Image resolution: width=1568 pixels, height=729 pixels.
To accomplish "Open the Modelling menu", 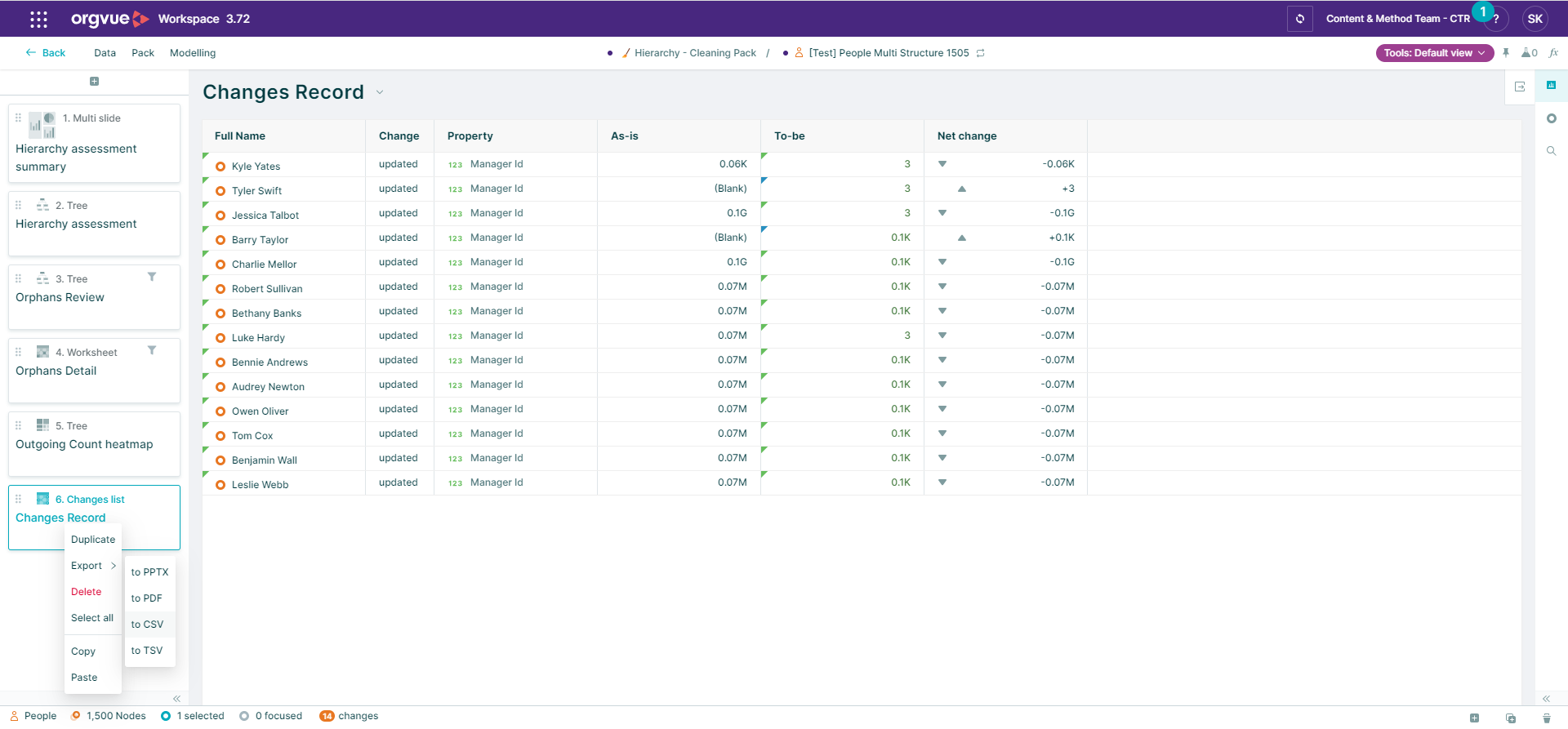I will pyautogui.click(x=193, y=53).
